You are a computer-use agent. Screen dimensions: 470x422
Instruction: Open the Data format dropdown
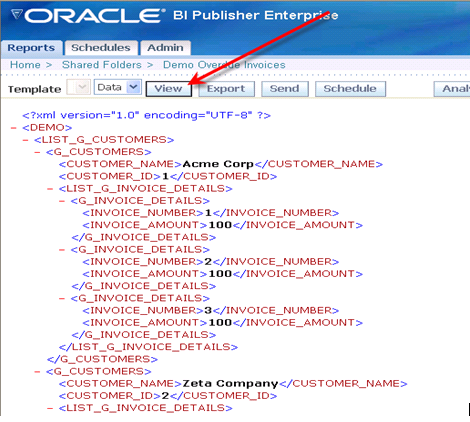[x=118, y=87]
